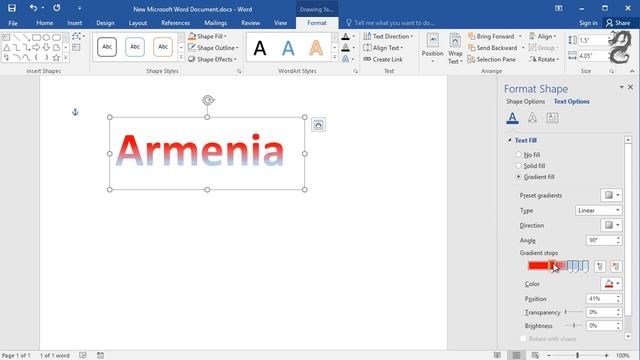Screen dimensions: 640x360
Task: Click Wrap Text icon
Action: (455, 41)
